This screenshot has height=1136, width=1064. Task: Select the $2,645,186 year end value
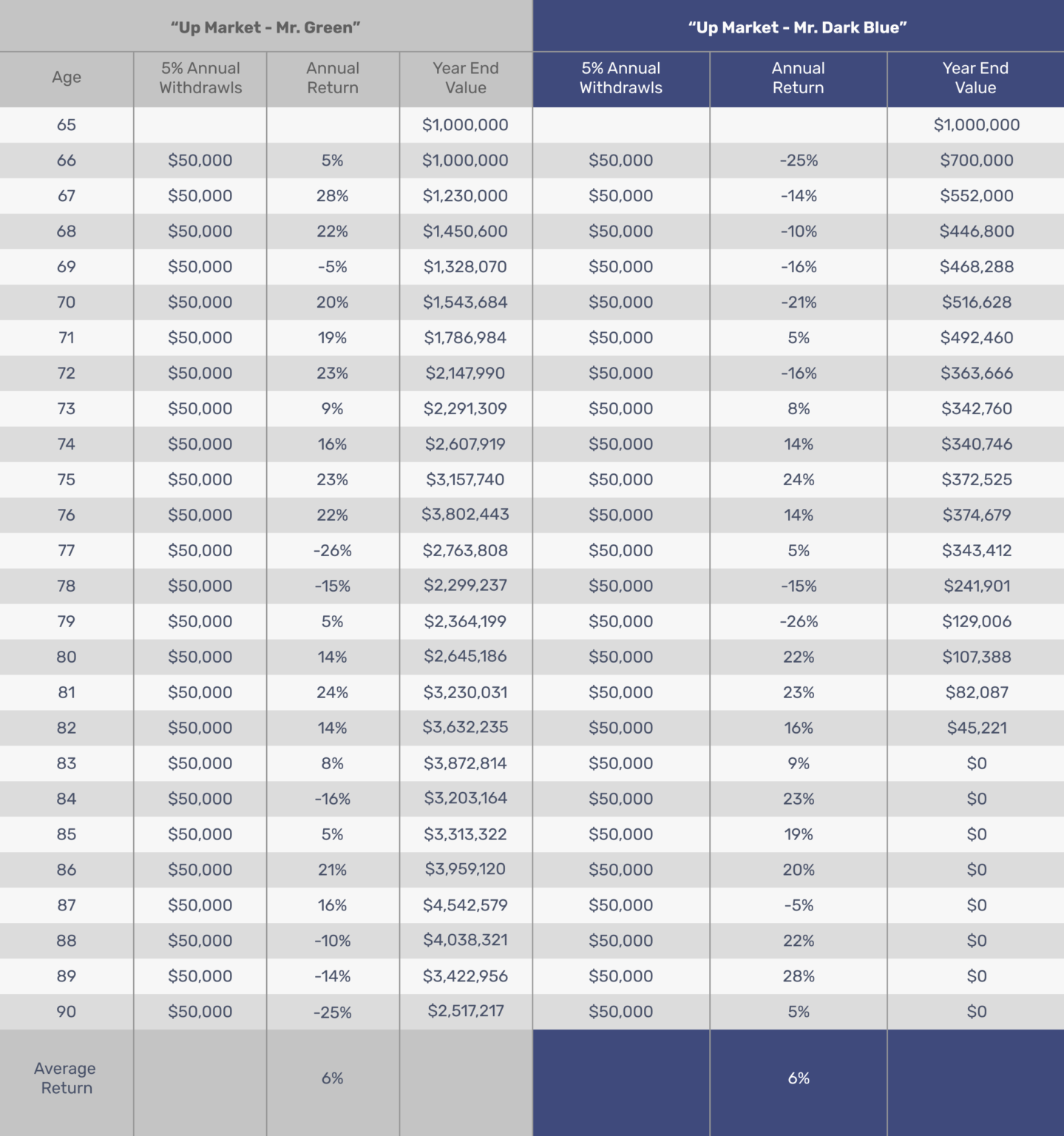click(465, 657)
